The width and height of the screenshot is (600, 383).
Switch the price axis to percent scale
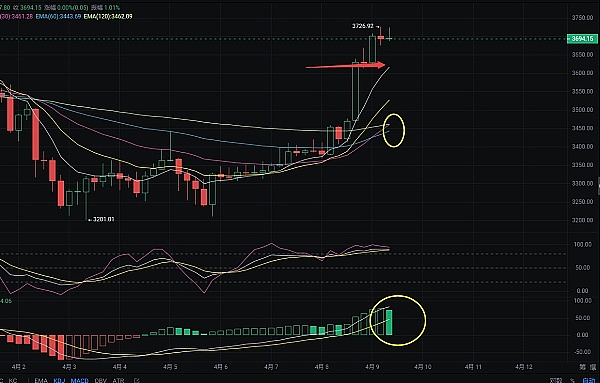click(x=572, y=381)
